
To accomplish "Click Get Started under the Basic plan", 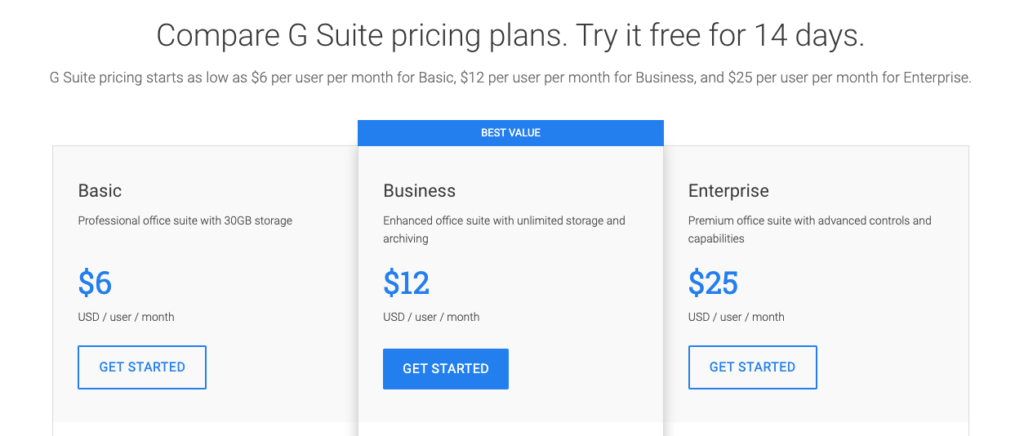I will coord(142,367).
